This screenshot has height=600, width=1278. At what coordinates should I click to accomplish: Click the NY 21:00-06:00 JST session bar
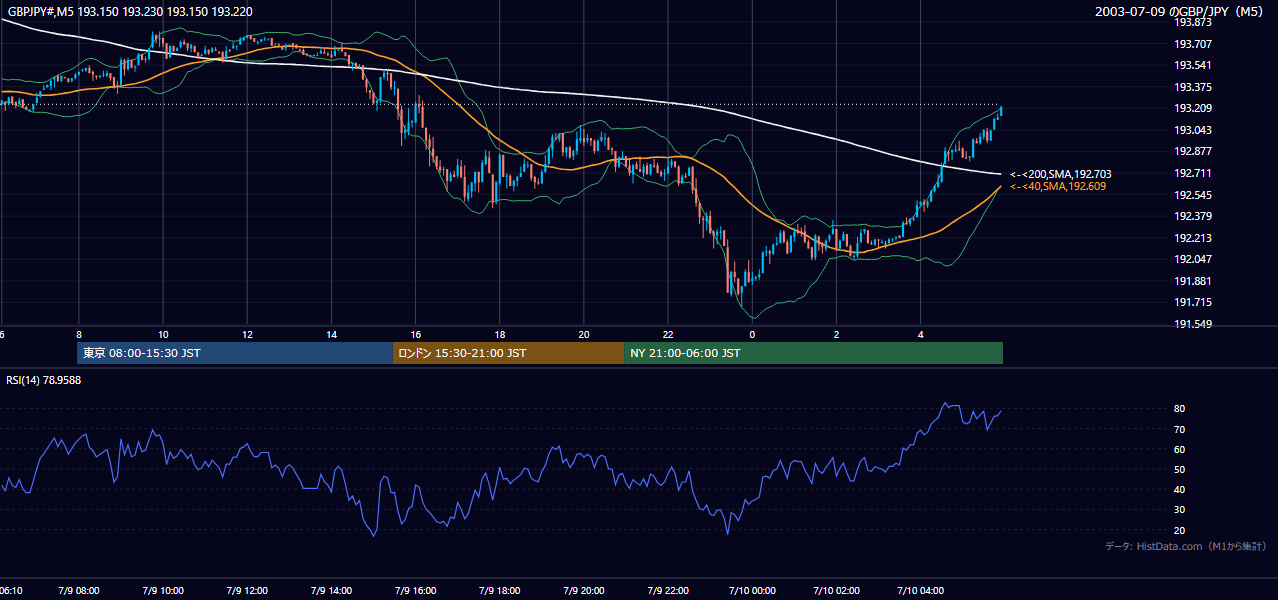click(814, 353)
